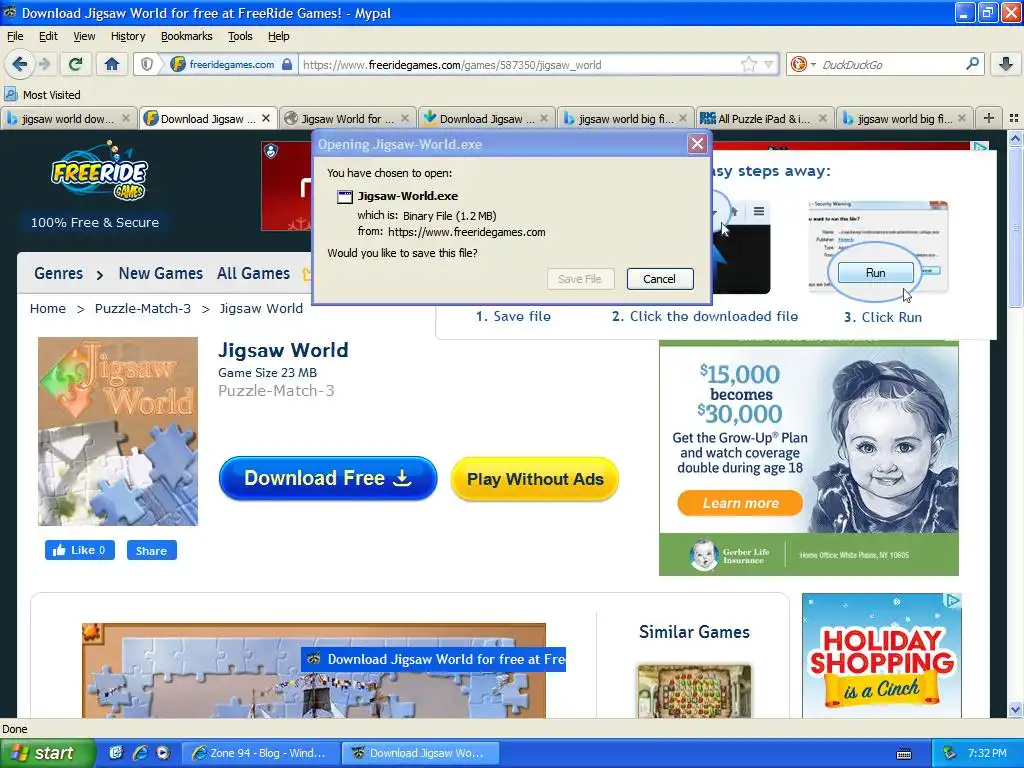Viewport: 1024px width, 768px height.
Task: Open the View menu
Action: [84, 36]
